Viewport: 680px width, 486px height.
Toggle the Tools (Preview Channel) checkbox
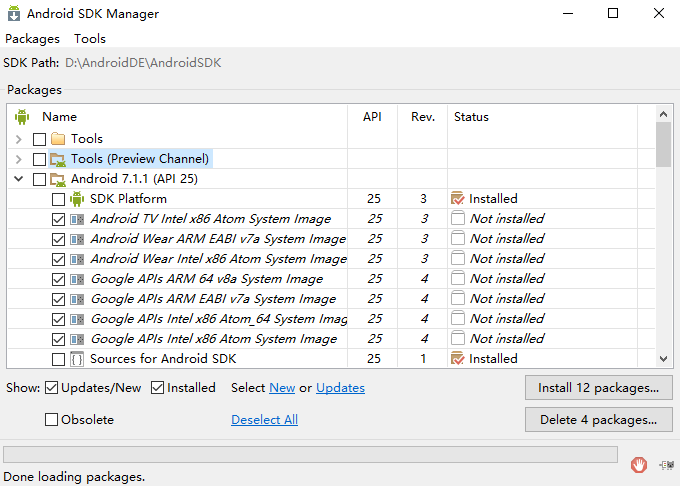click(39, 159)
